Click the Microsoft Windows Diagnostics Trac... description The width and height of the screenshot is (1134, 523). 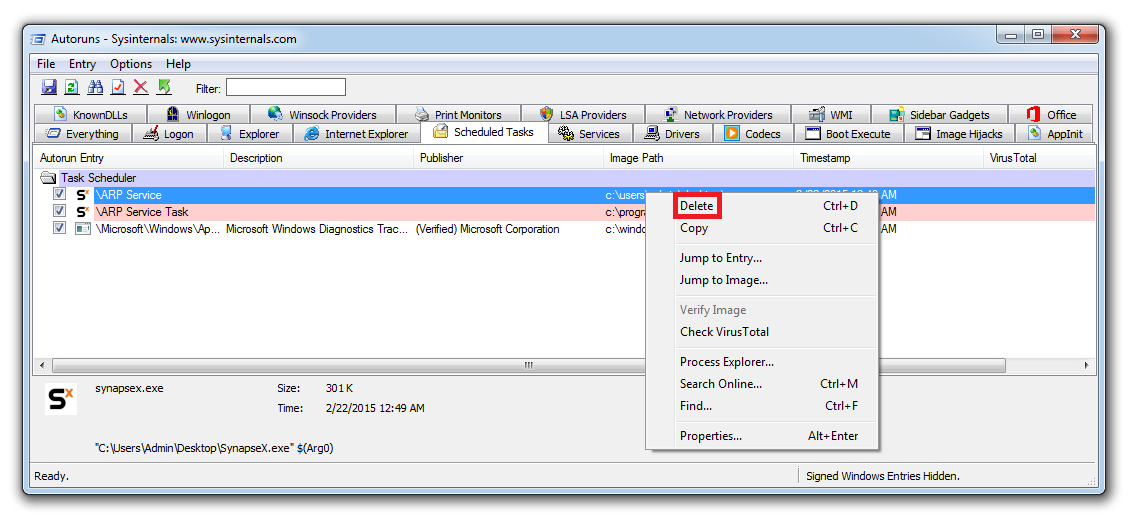point(317,229)
